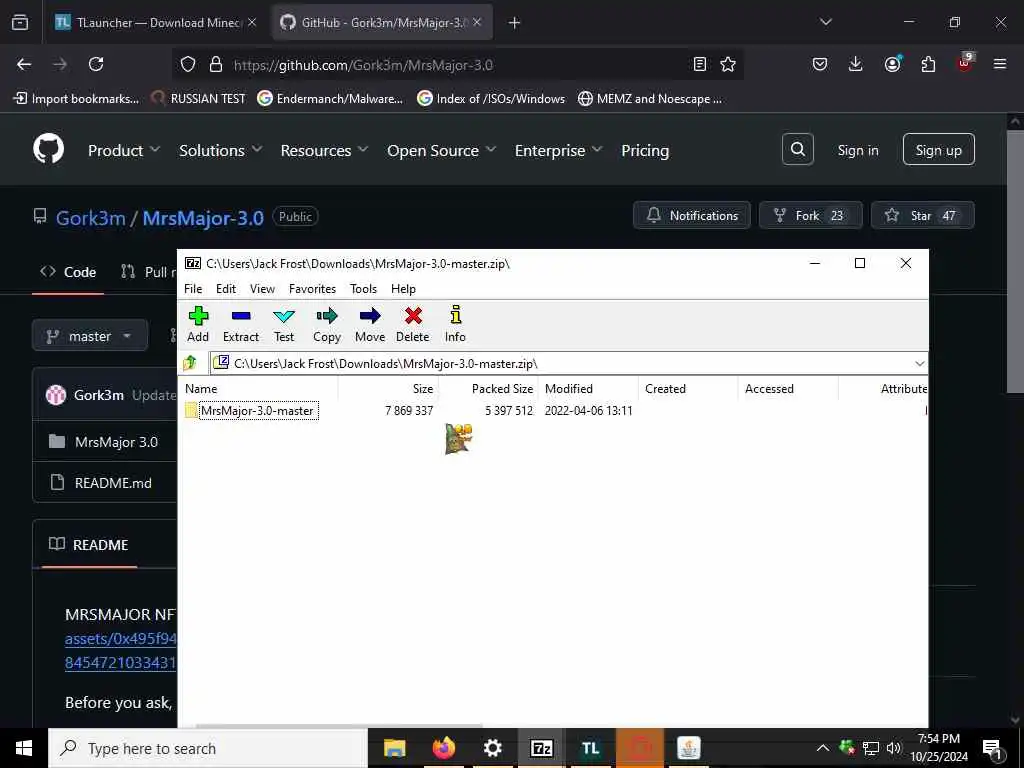The image size is (1024, 768).
Task: Fork the repository with Fork button
Action: pos(810,216)
